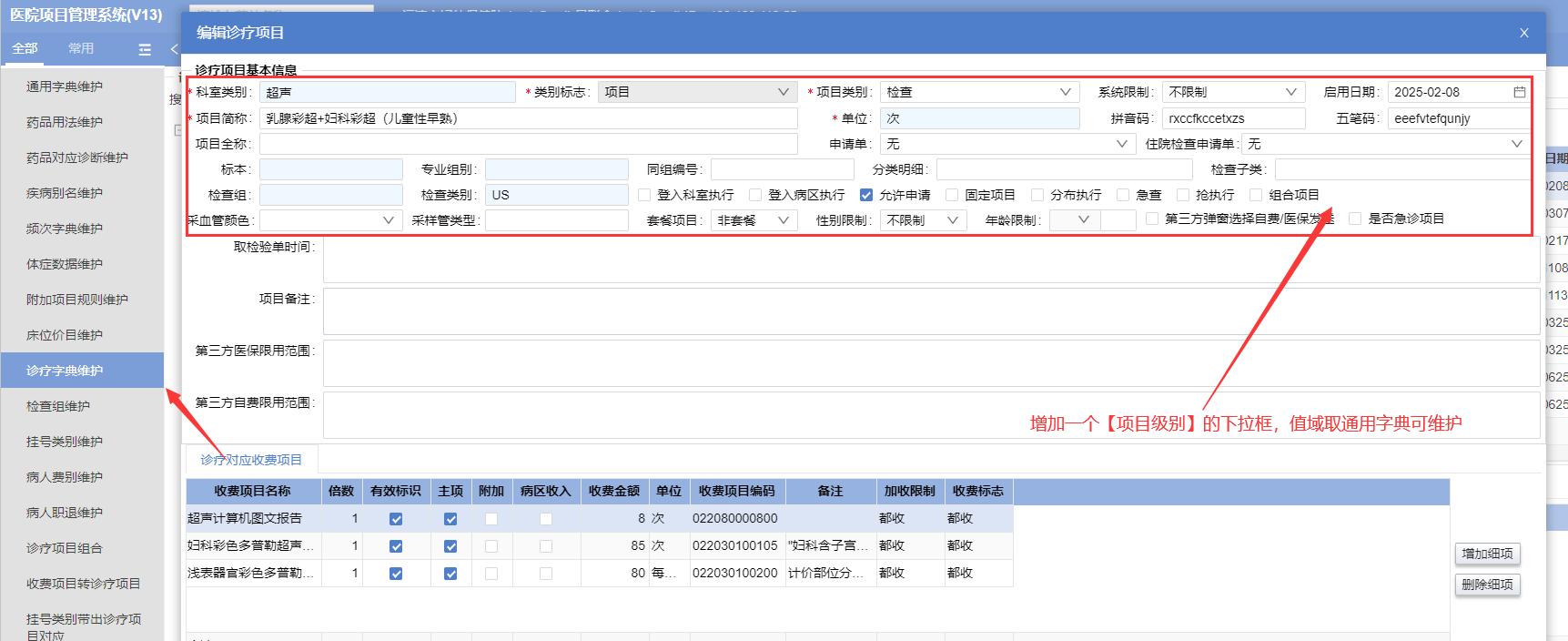Edit the 科室类别 field
The width and height of the screenshot is (1568, 641).
point(388,92)
